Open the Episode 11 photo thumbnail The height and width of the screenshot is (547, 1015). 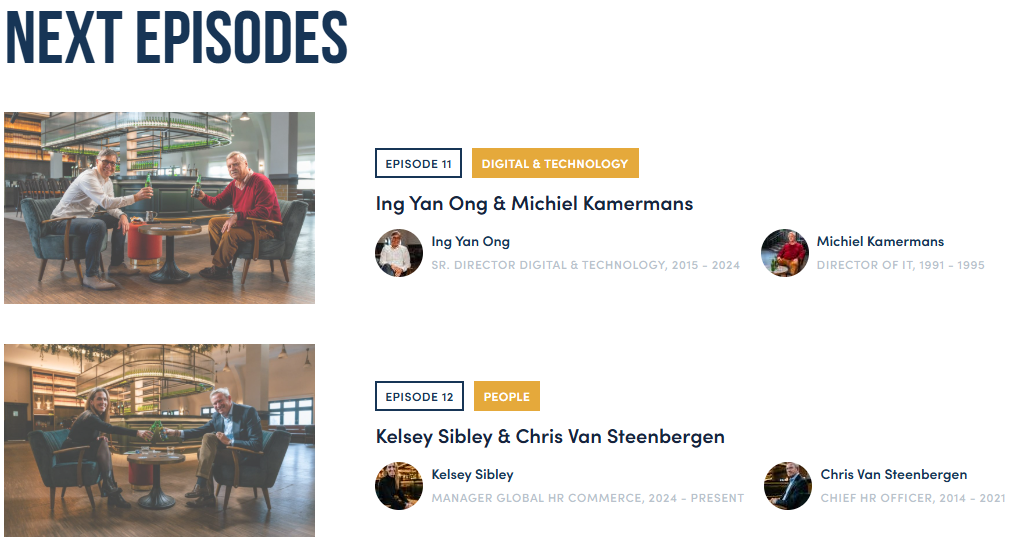pos(159,207)
